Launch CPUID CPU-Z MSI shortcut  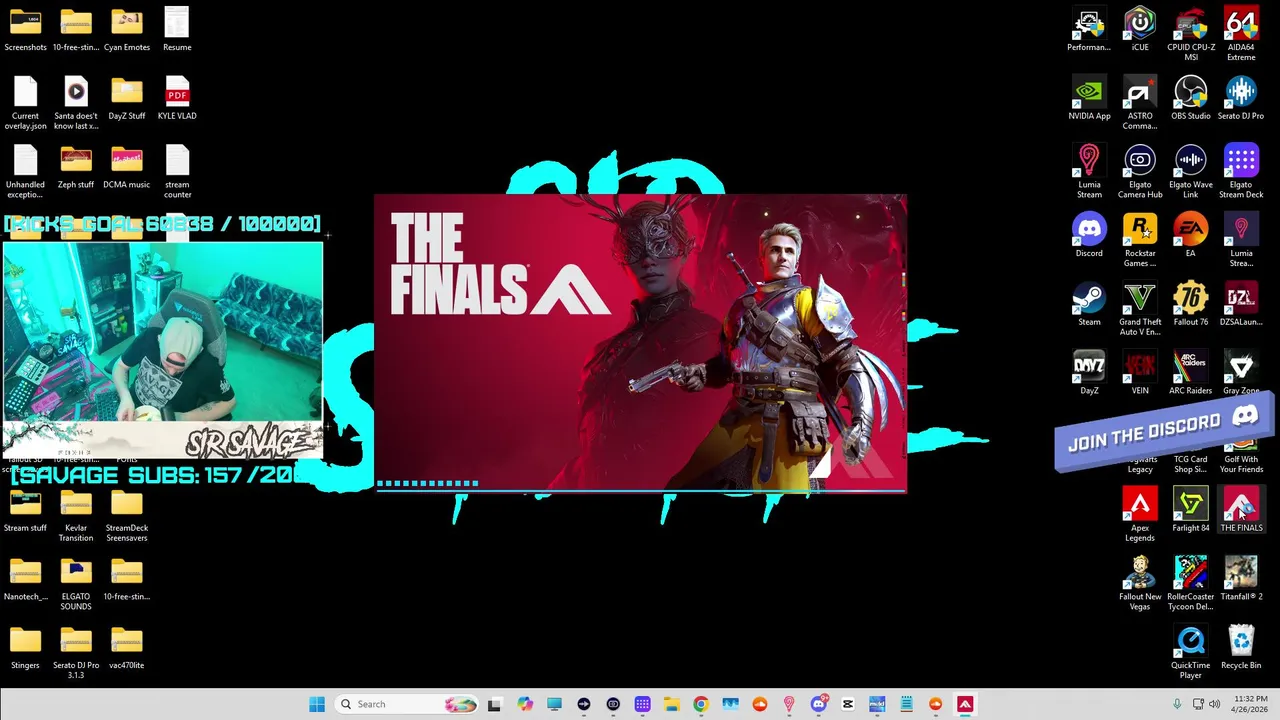pyautogui.click(x=1190, y=35)
